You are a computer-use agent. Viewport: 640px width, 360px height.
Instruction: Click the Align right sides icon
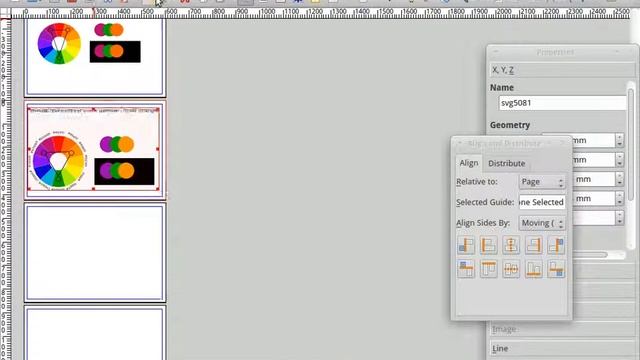coord(533,245)
